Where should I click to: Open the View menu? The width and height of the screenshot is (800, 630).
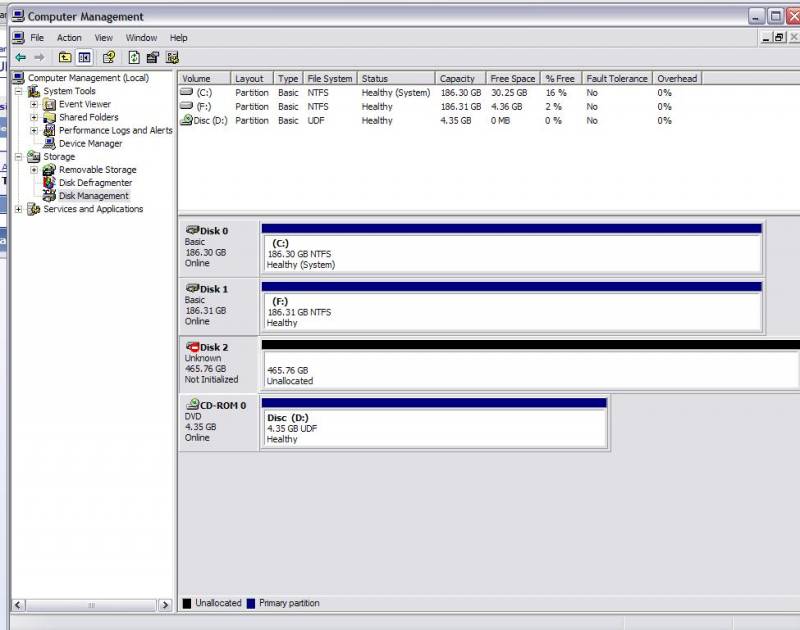104,38
